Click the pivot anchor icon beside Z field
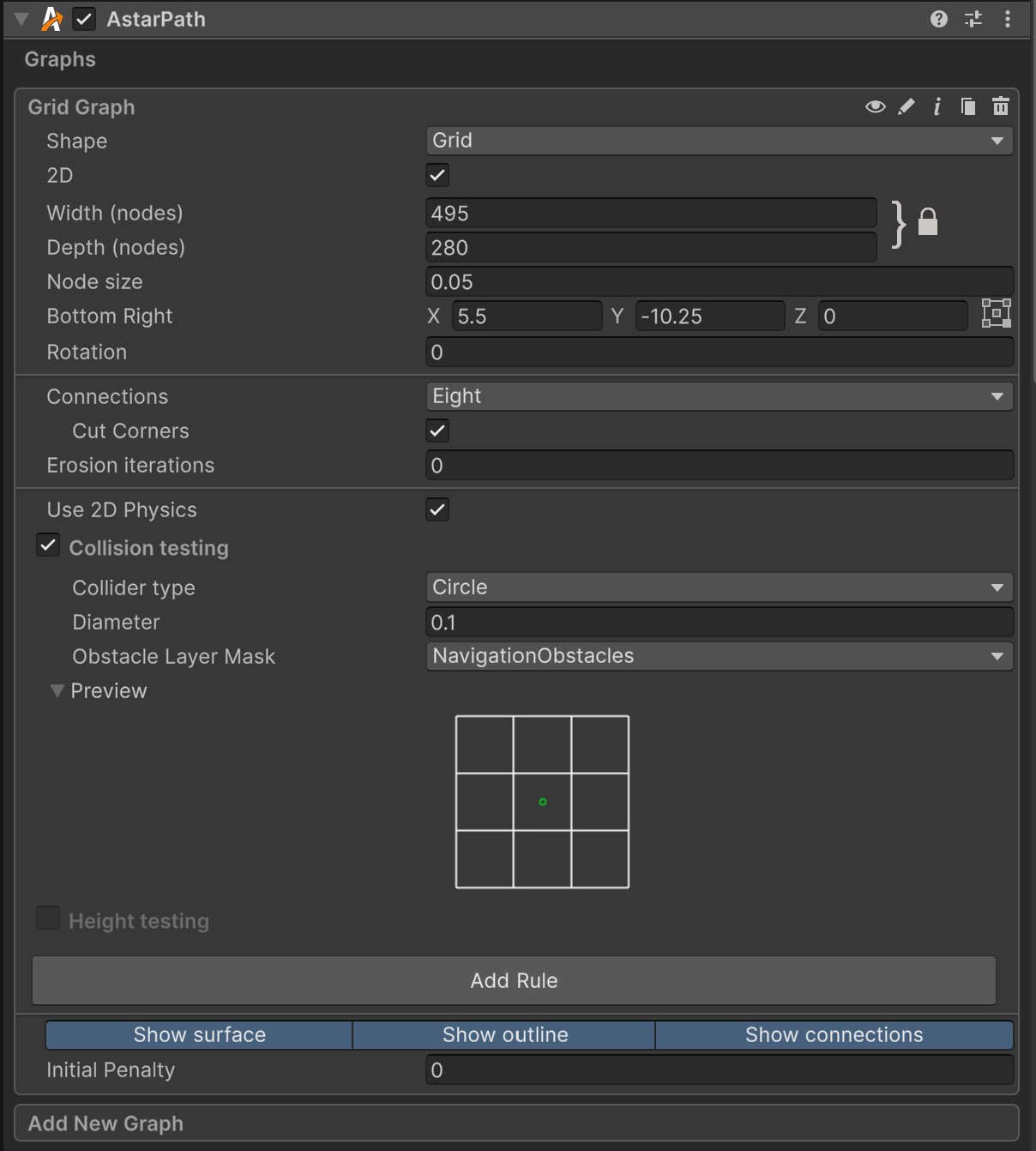Viewport: 1036px width, 1151px height. point(996,314)
